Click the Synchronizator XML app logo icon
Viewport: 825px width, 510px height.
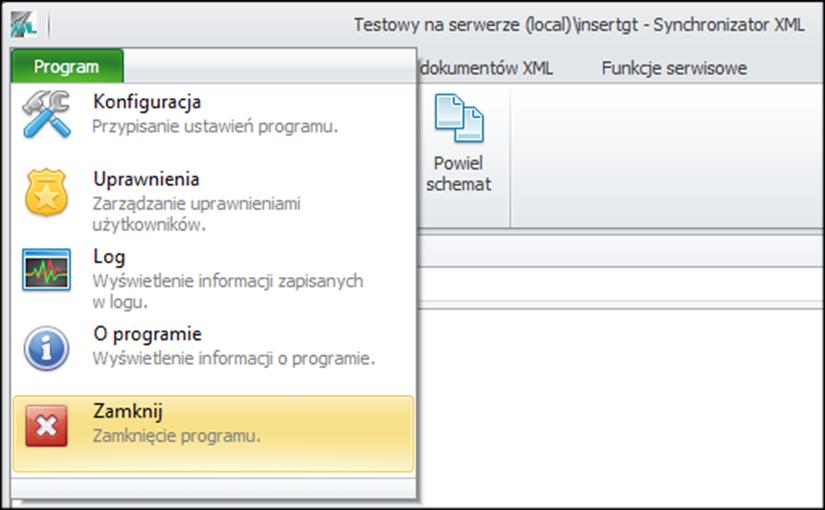point(24,24)
